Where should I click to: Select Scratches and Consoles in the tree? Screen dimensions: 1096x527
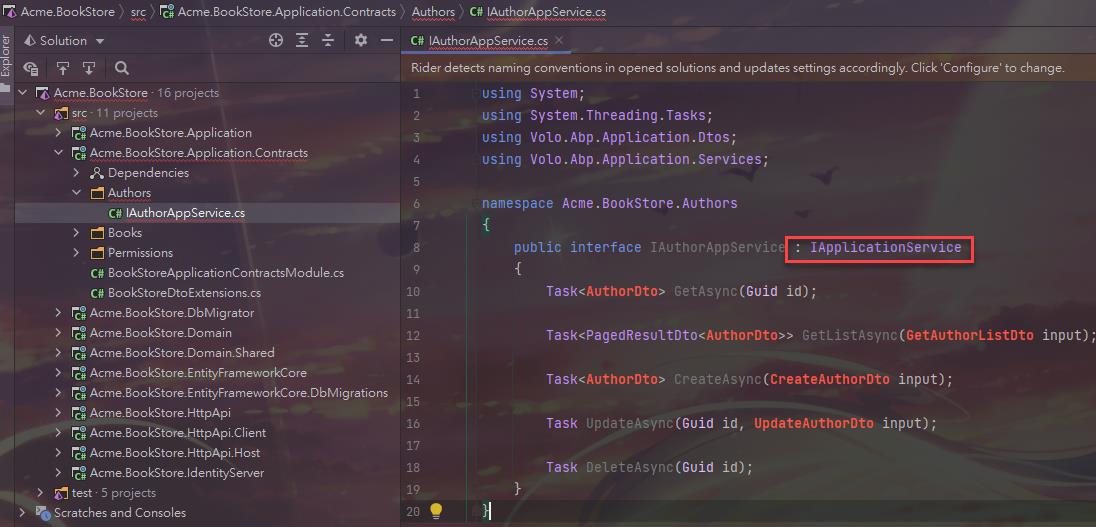[119, 513]
